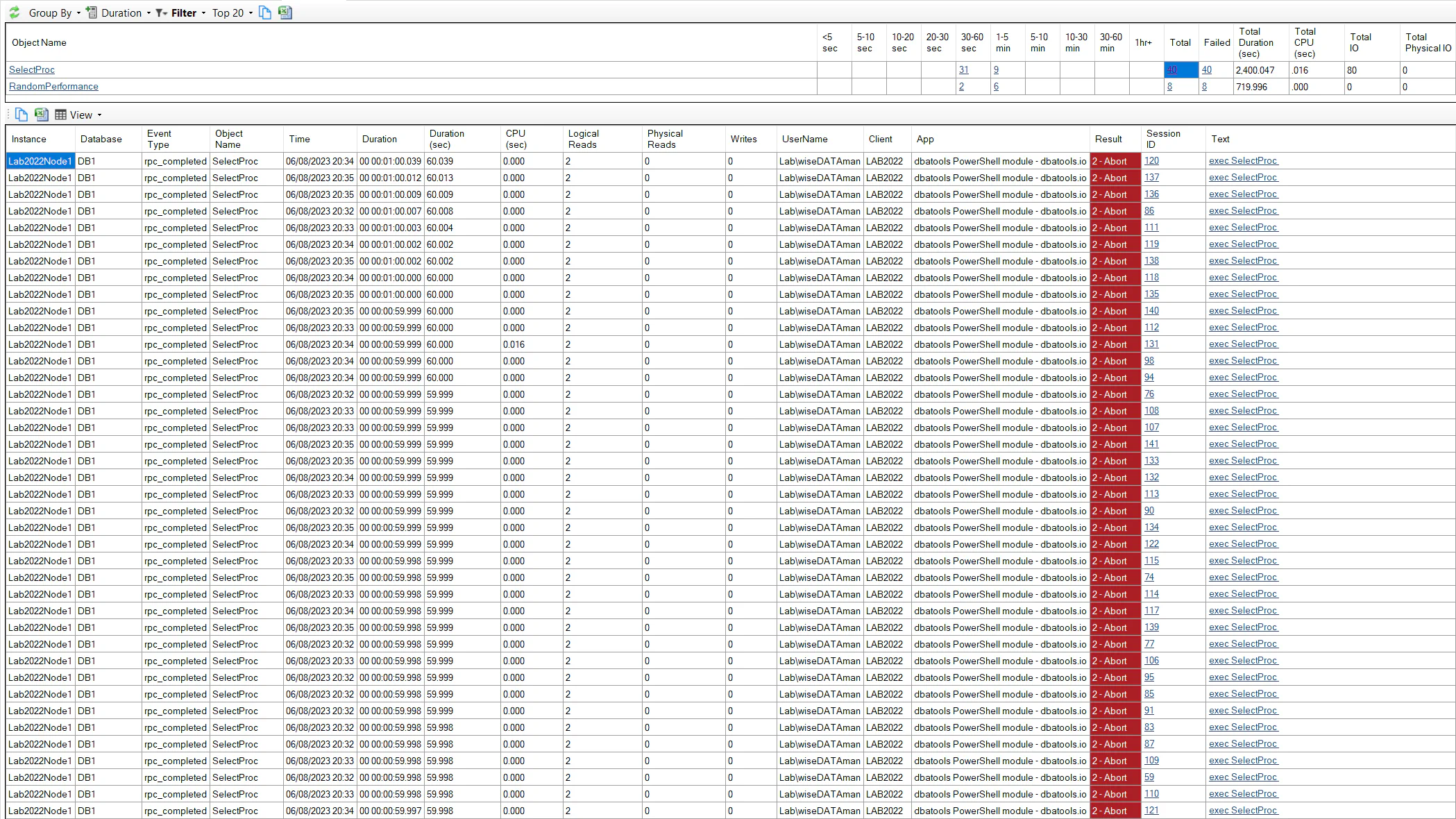This screenshot has height=819, width=1456.
Task: Open the SelectProc object link
Action: click(32, 69)
